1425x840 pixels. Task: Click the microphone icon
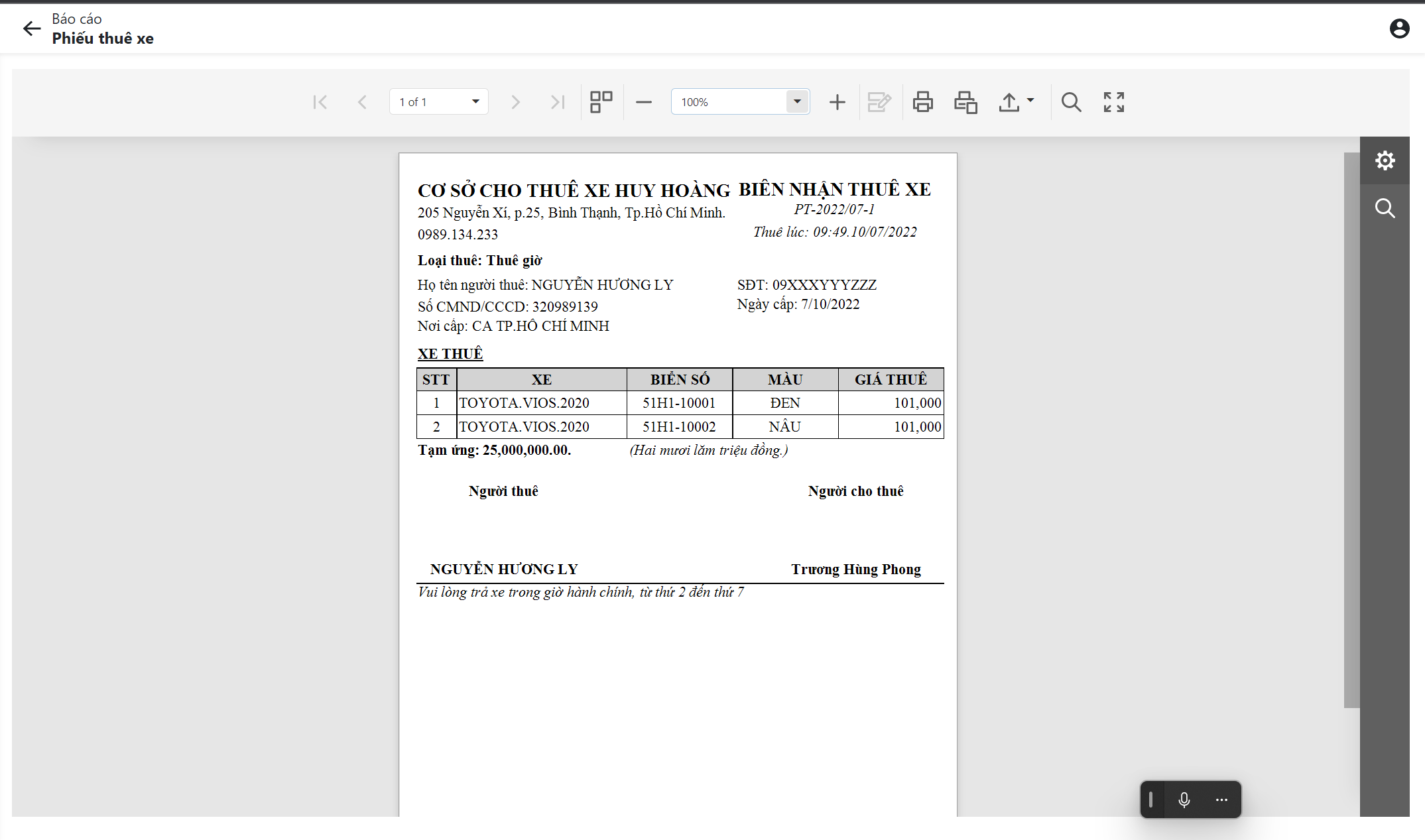click(1184, 800)
